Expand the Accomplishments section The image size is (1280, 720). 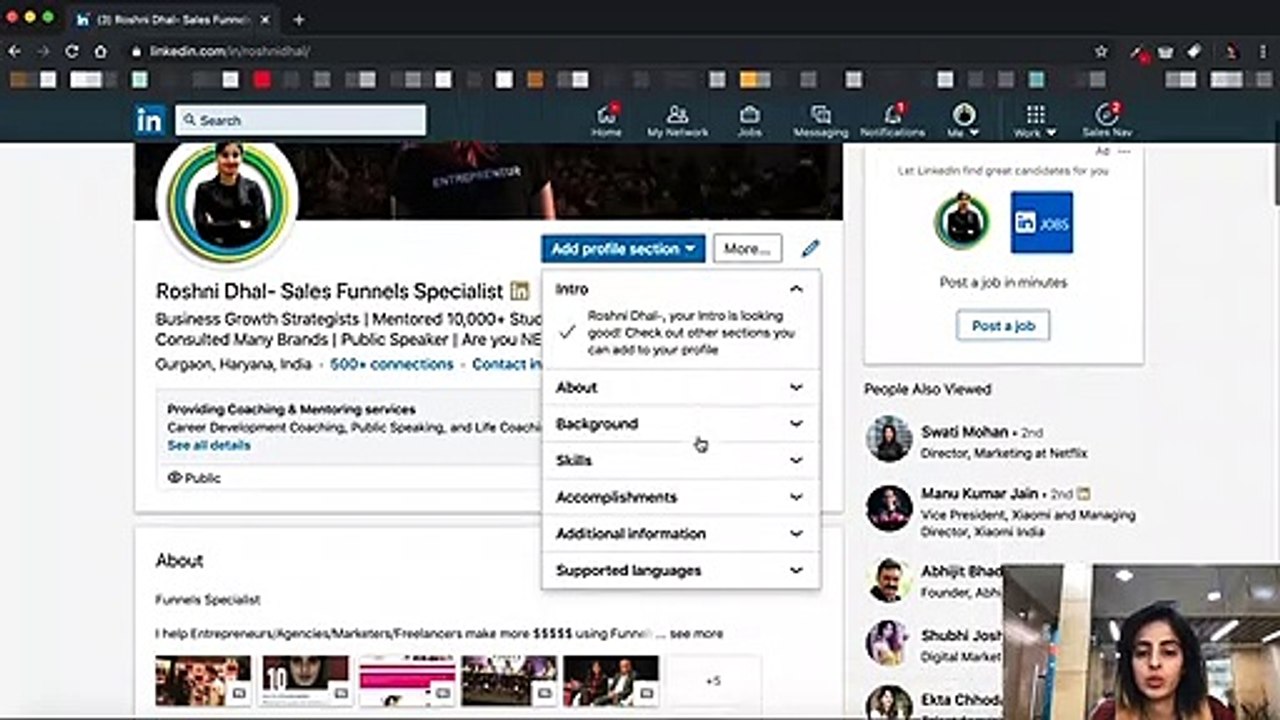(x=681, y=497)
